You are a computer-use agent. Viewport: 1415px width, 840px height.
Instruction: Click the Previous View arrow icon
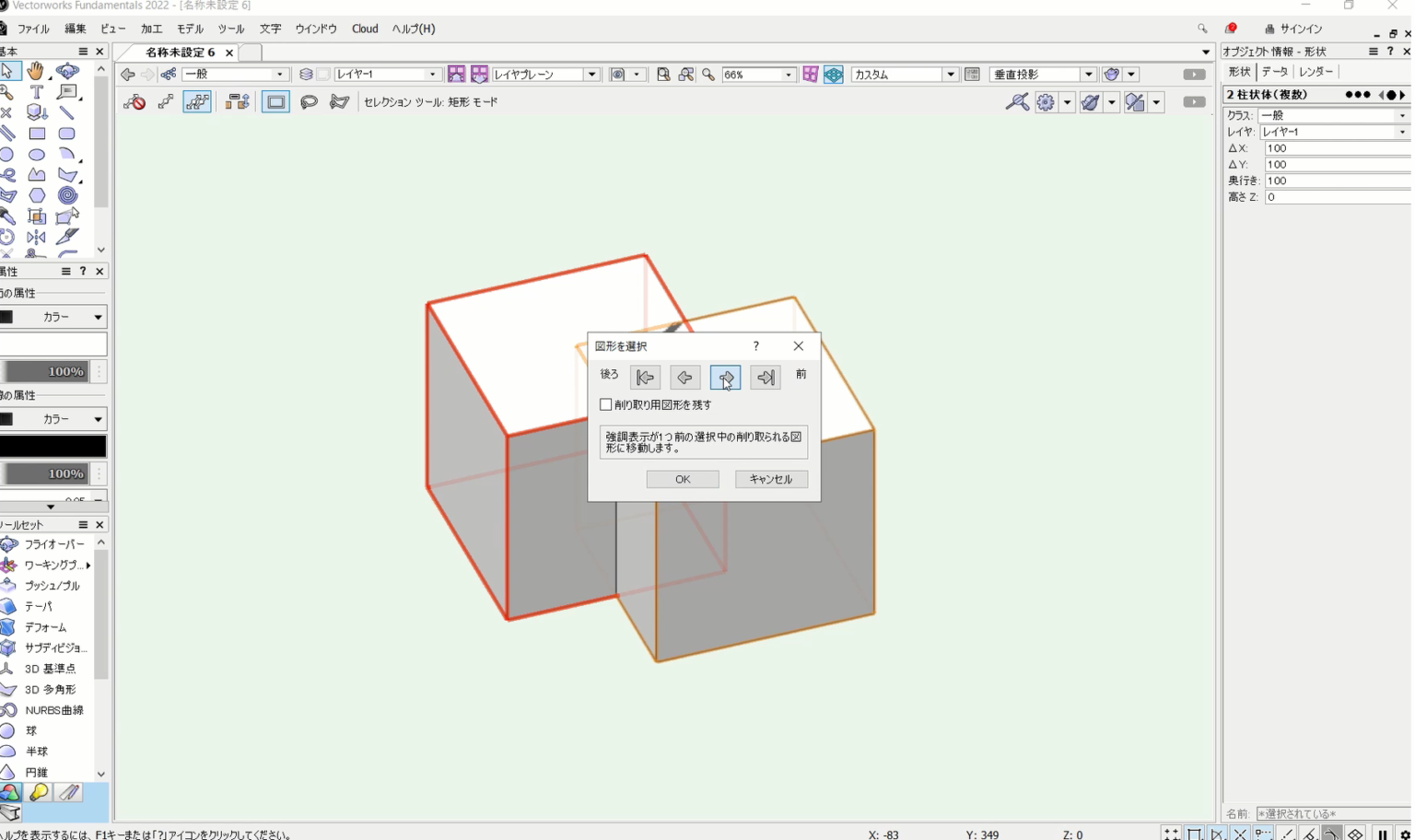pyautogui.click(x=128, y=75)
